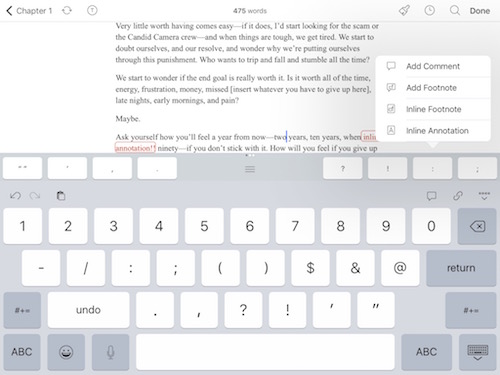Hide keyboard with the keyboard-dismiss icon
500x375 pixels.
click(478, 352)
